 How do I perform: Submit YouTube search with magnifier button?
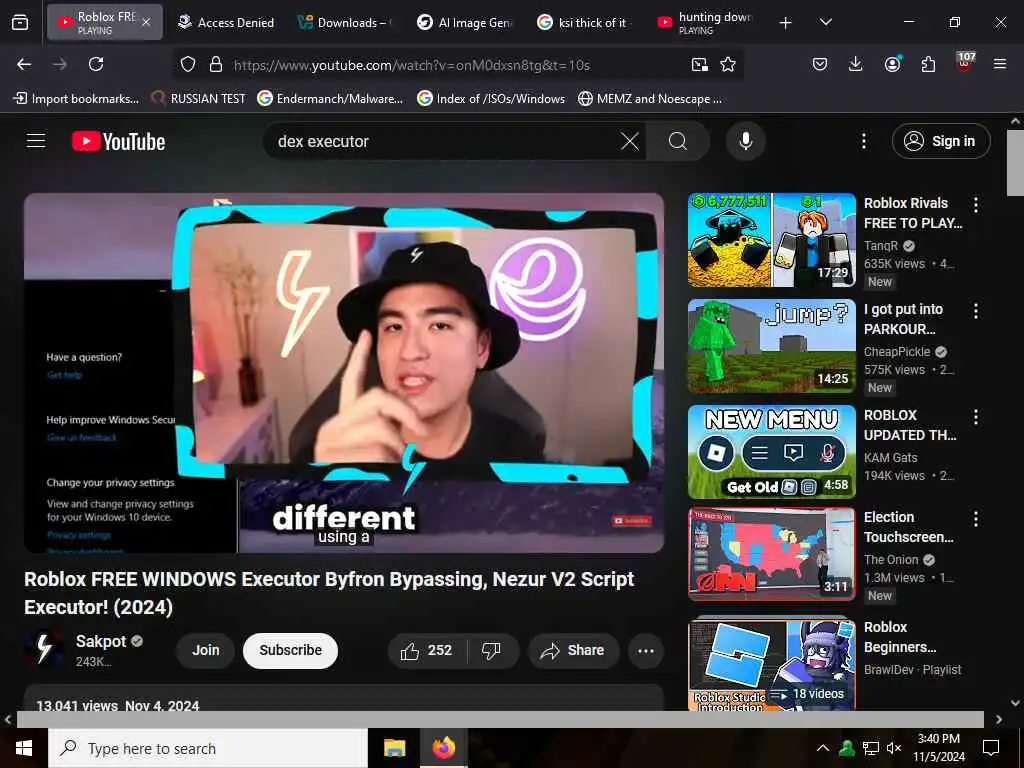678,141
